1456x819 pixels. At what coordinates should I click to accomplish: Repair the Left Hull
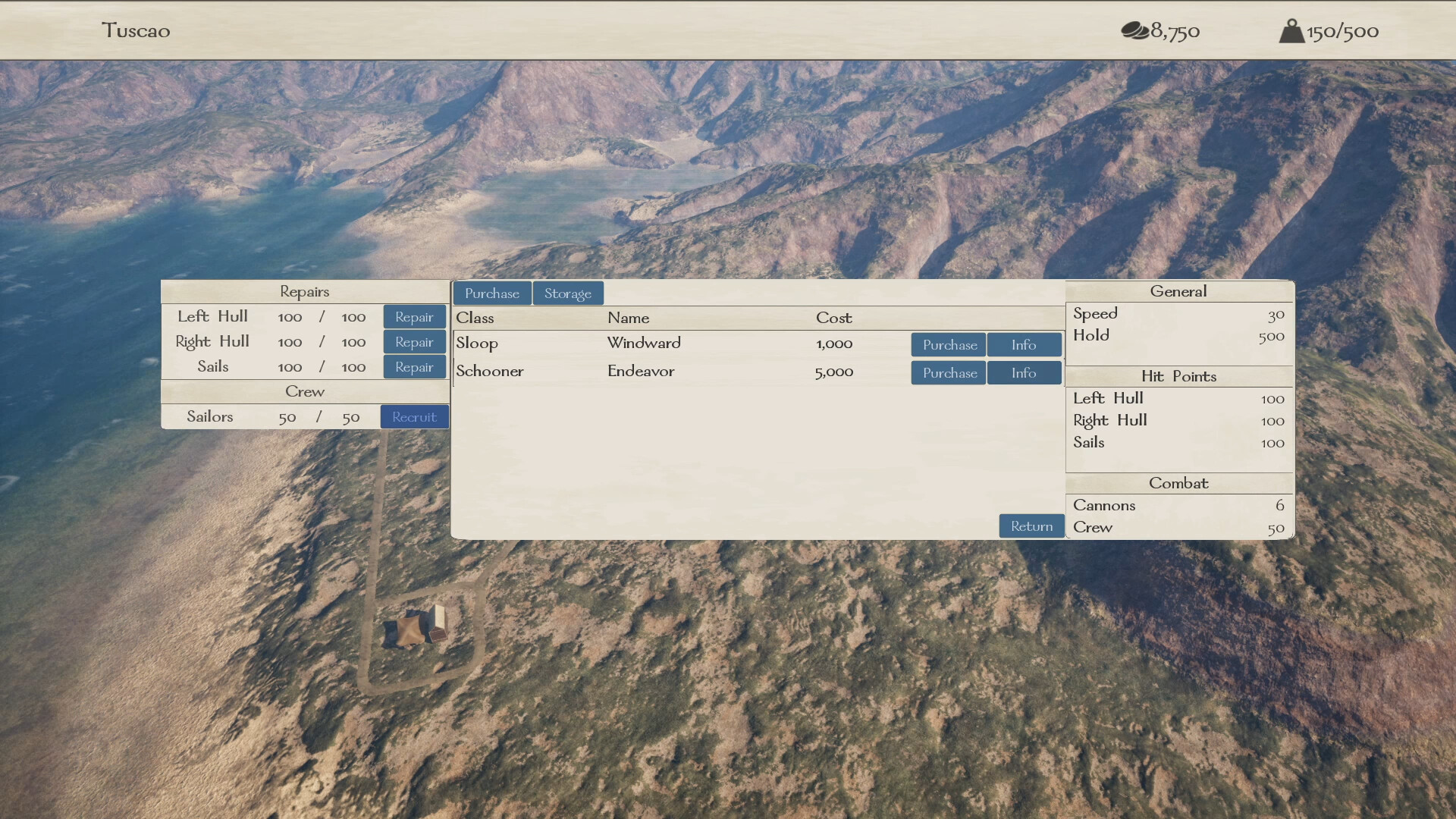414,317
